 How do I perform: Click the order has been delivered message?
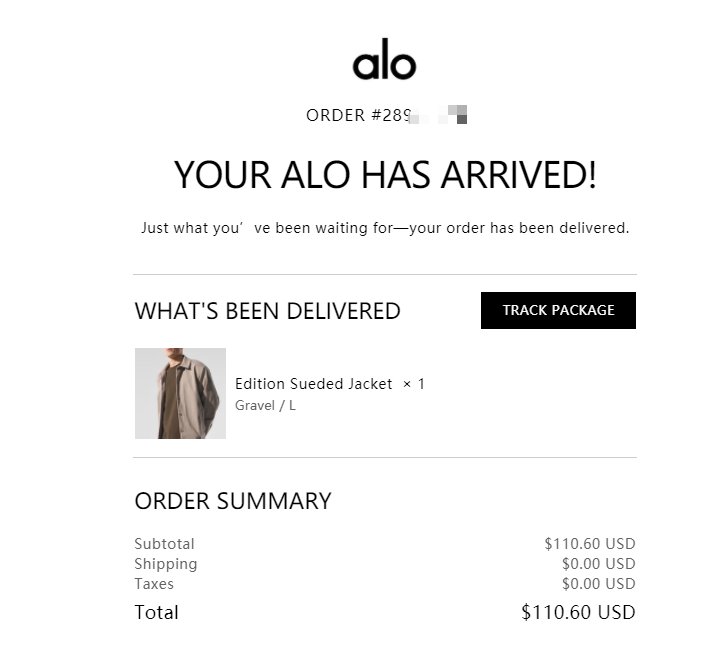(x=385, y=228)
